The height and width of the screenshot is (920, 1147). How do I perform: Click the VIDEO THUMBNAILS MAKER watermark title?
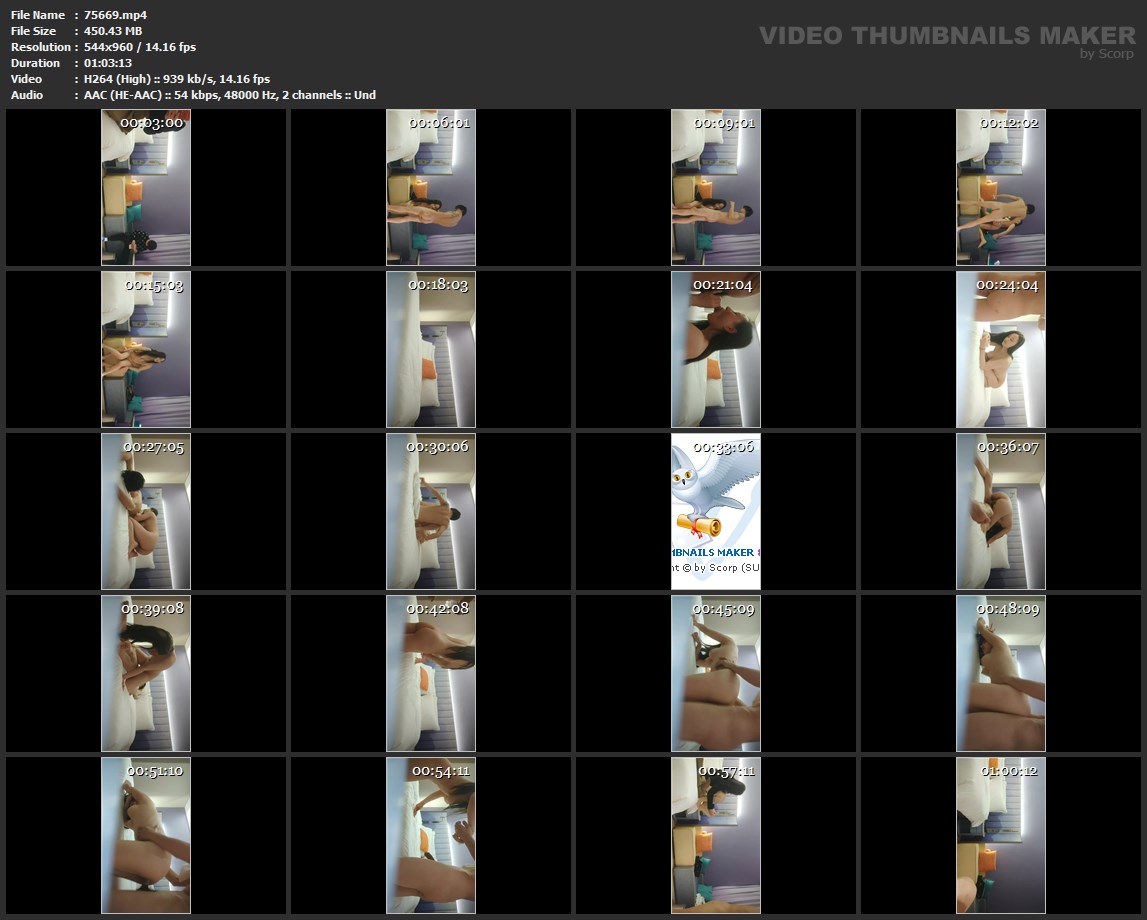point(946,36)
